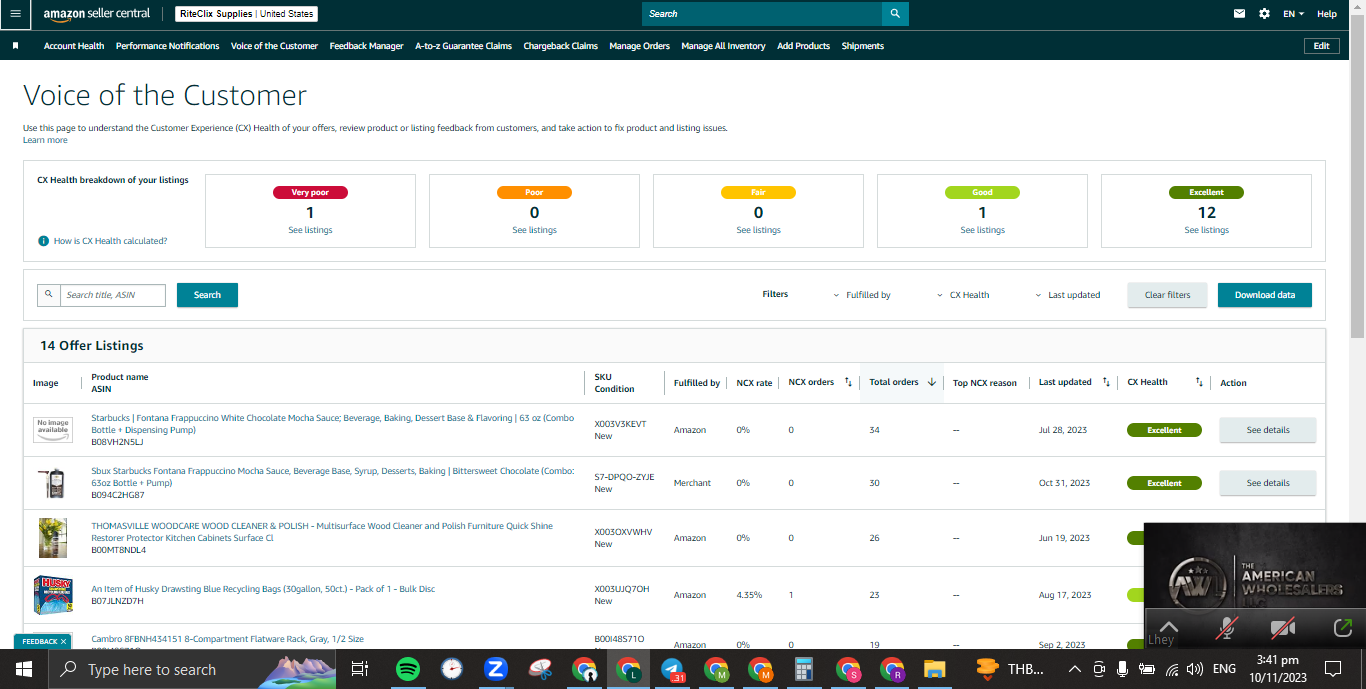See details for Starbucks White Chocolate Mocha
Viewport: 1366px width, 689px height.
1268,430
